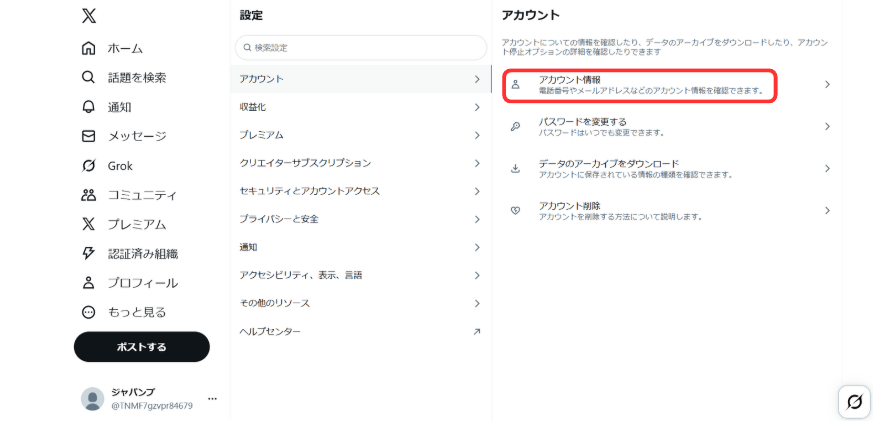Click 話題を検索 label in sidebar

137,77
